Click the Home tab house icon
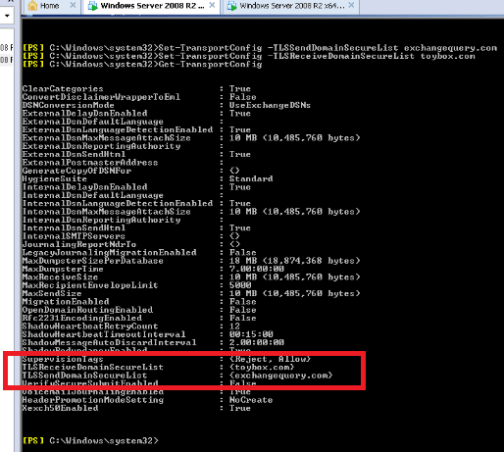504x452 pixels. click(x=32, y=5)
